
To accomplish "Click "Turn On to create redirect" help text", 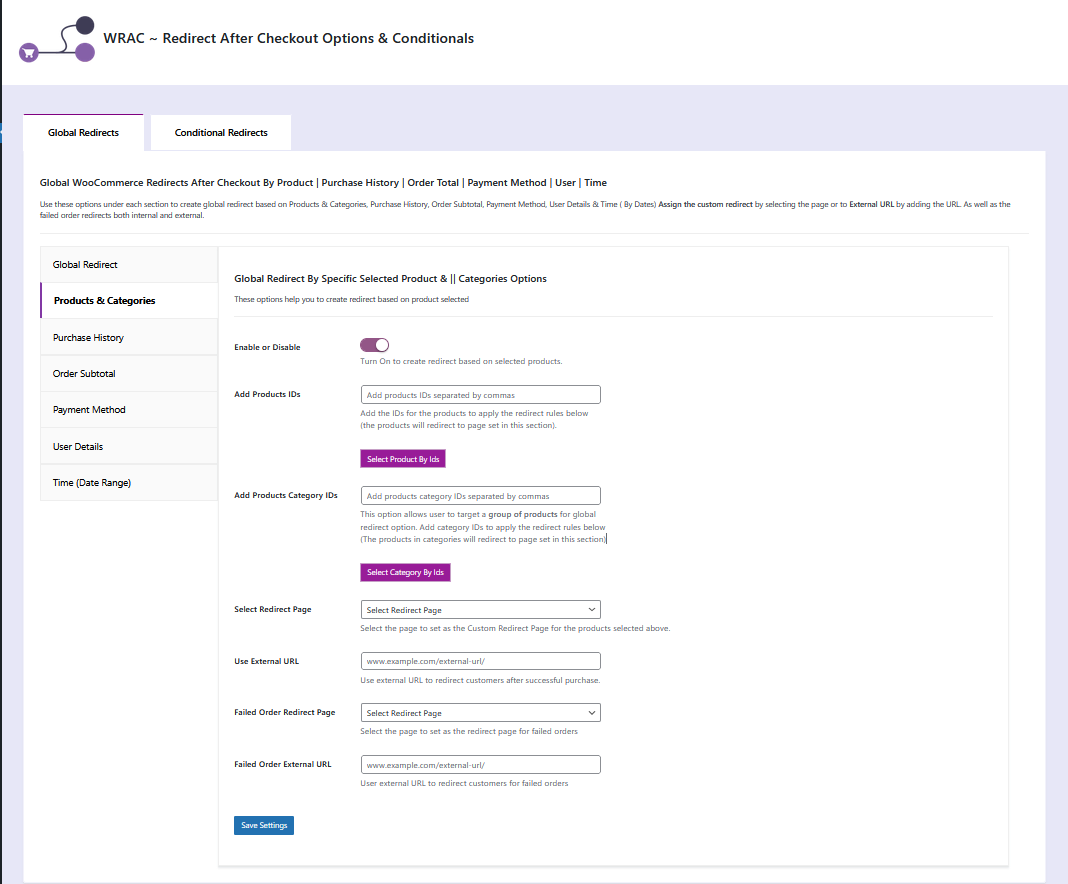I will [461, 362].
